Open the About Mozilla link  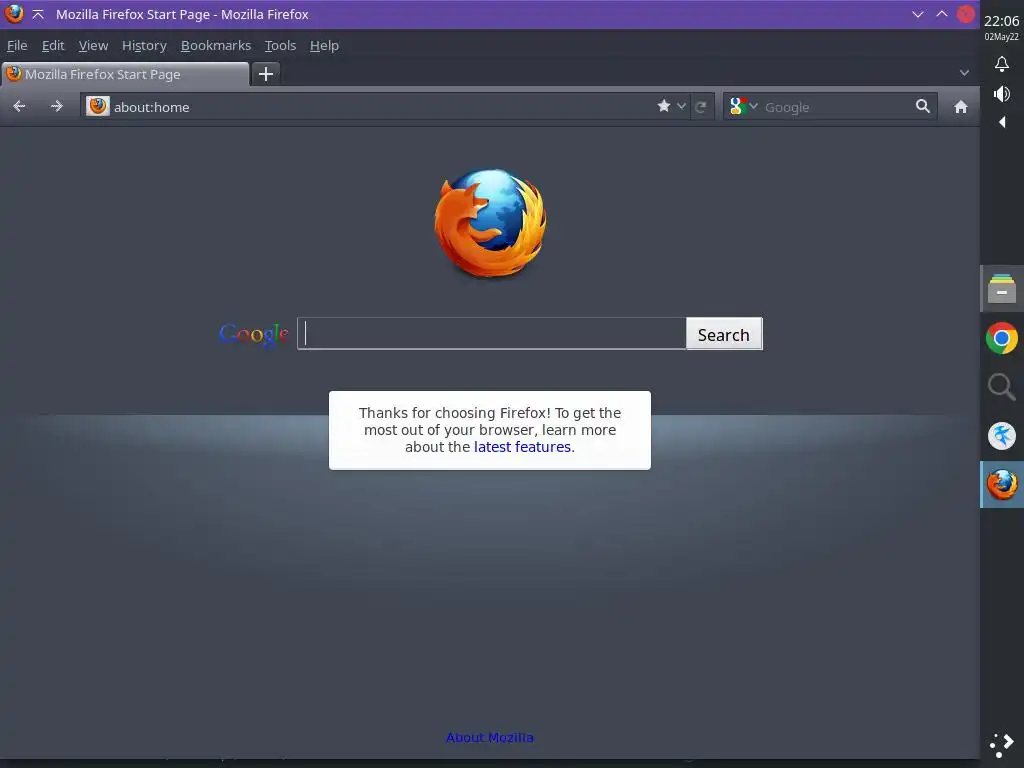[x=490, y=737]
